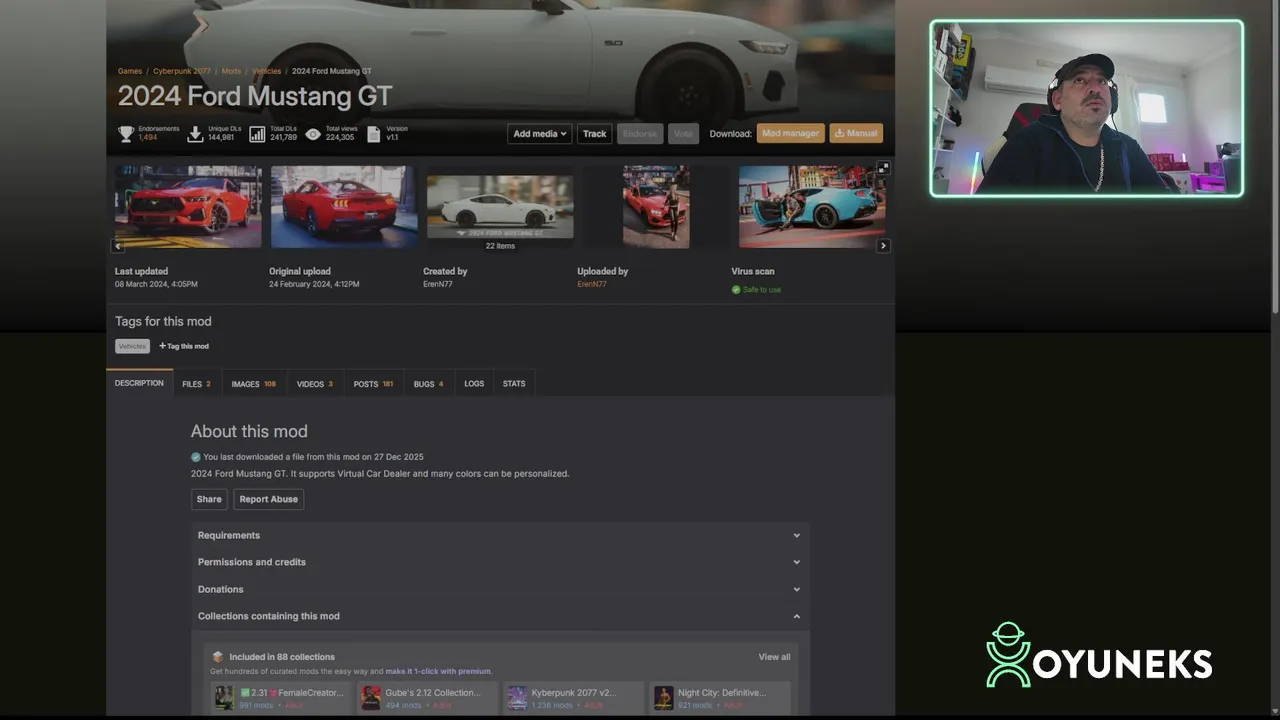
Task: Open rear view red Mustang thumbnail
Action: pyautogui.click(x=344, y=206)
